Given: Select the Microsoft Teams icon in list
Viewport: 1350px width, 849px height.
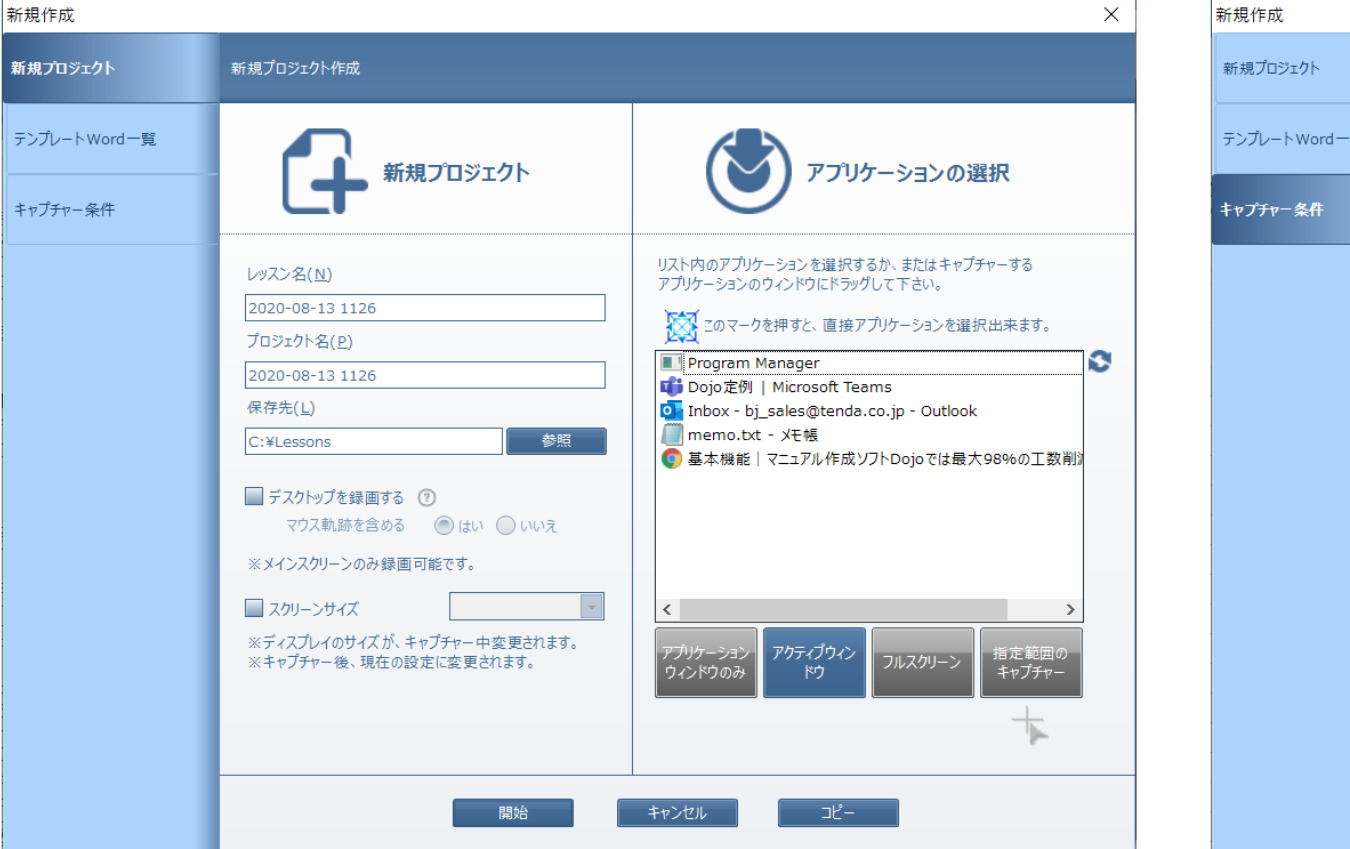Looking at the screenshot, I should [x=671, y=387].
